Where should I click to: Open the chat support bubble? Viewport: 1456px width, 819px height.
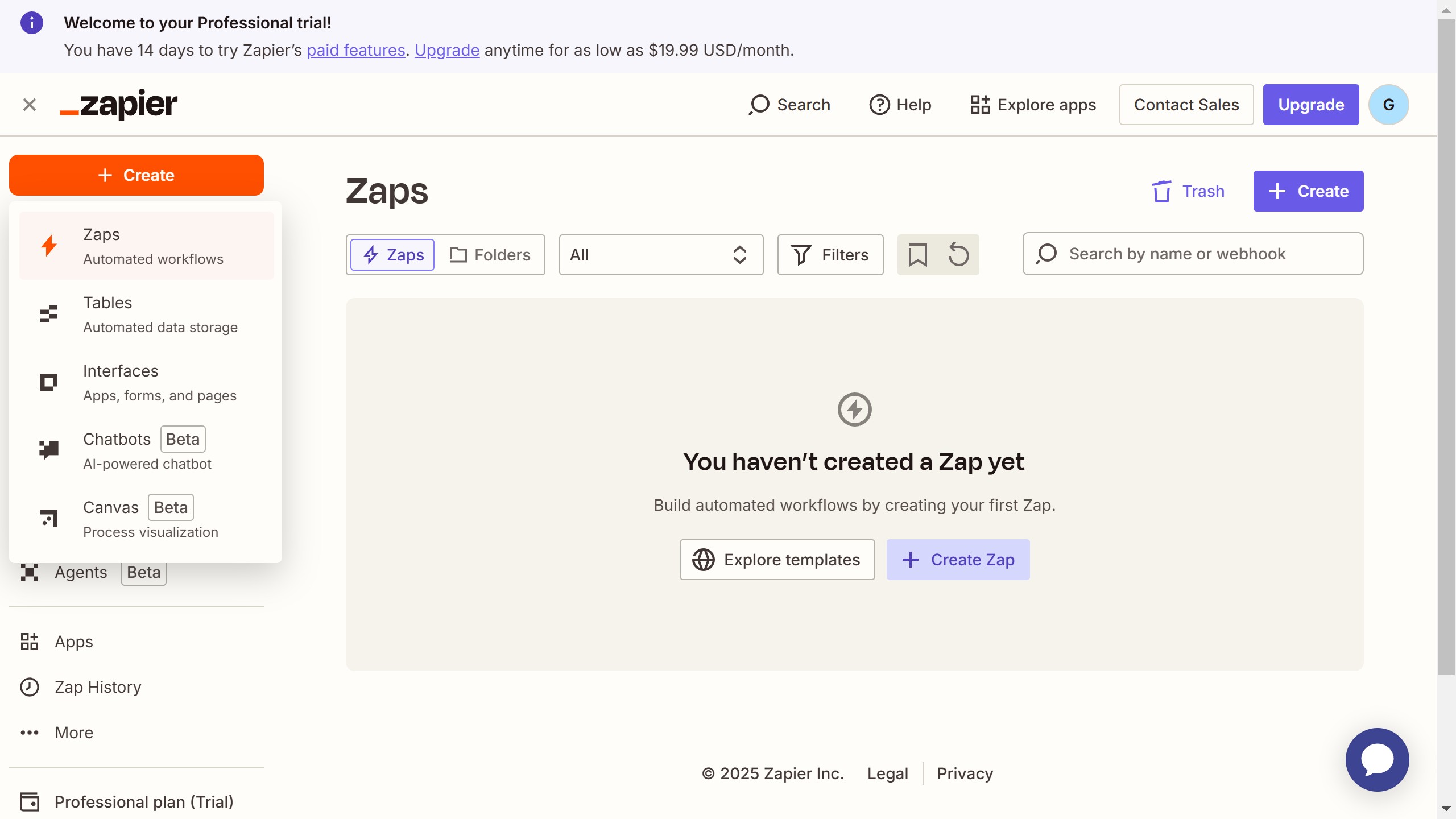[x=1377, y=759]
